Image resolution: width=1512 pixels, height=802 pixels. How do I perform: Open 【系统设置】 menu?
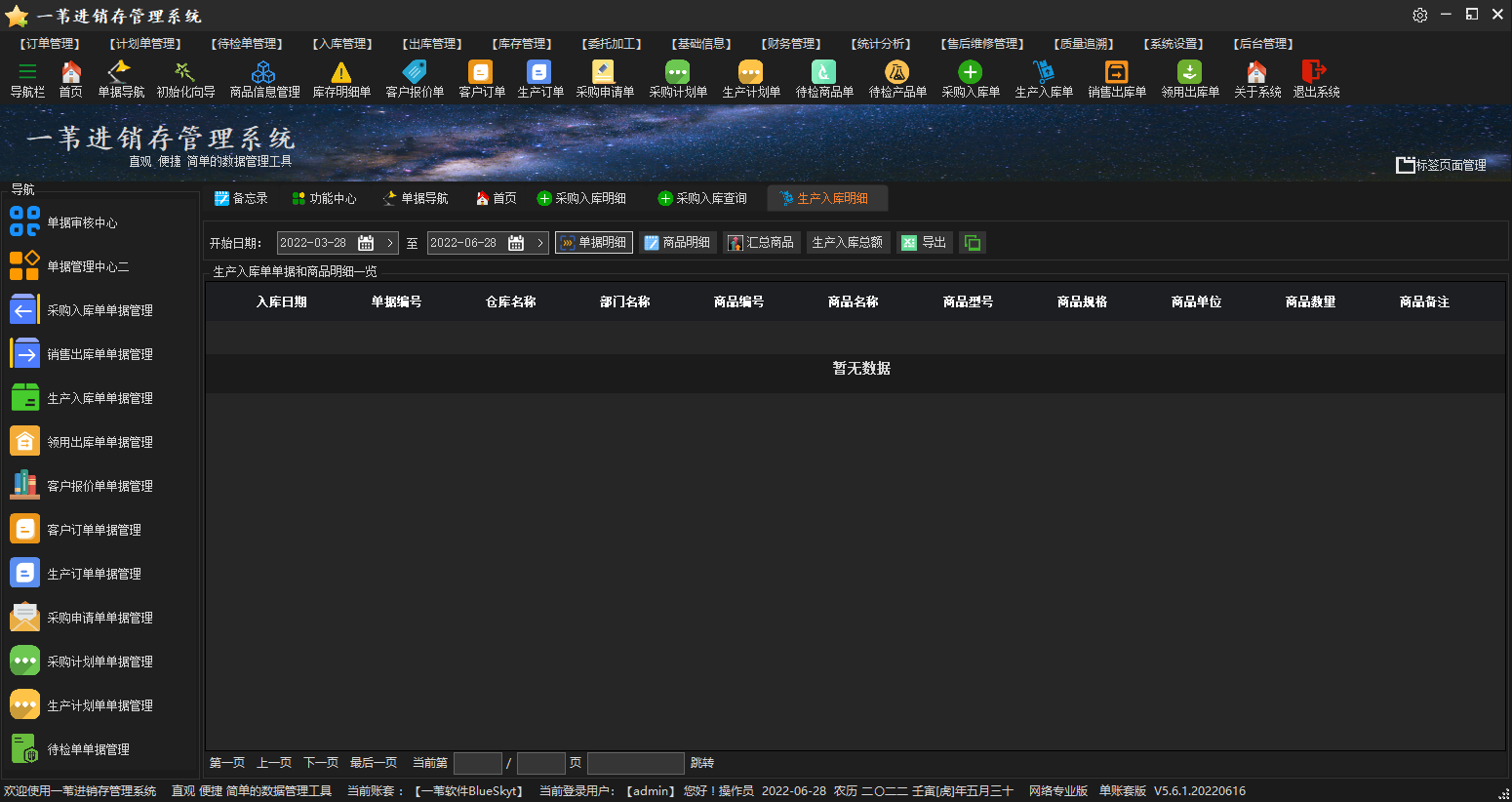click(x=1174, y=44)
